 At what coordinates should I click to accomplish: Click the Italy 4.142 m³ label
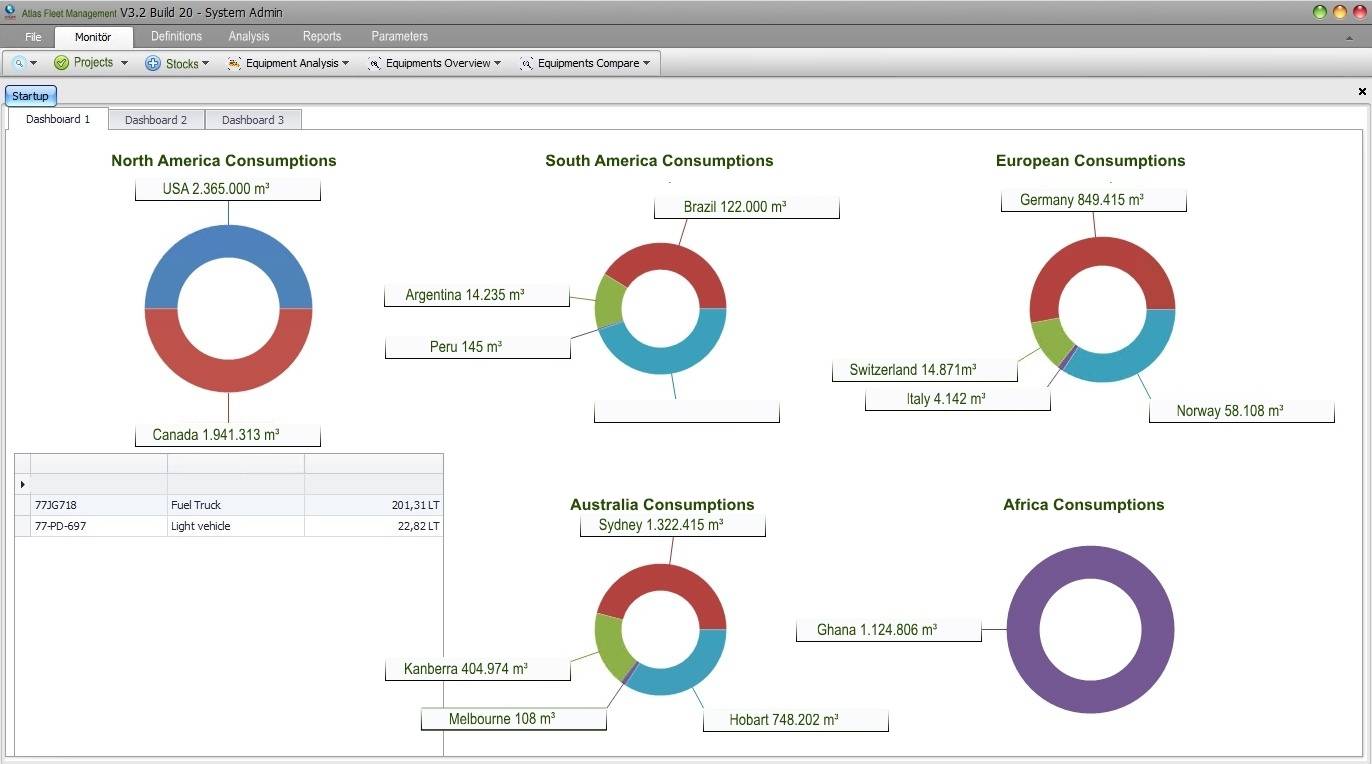(x=958, y=399)
